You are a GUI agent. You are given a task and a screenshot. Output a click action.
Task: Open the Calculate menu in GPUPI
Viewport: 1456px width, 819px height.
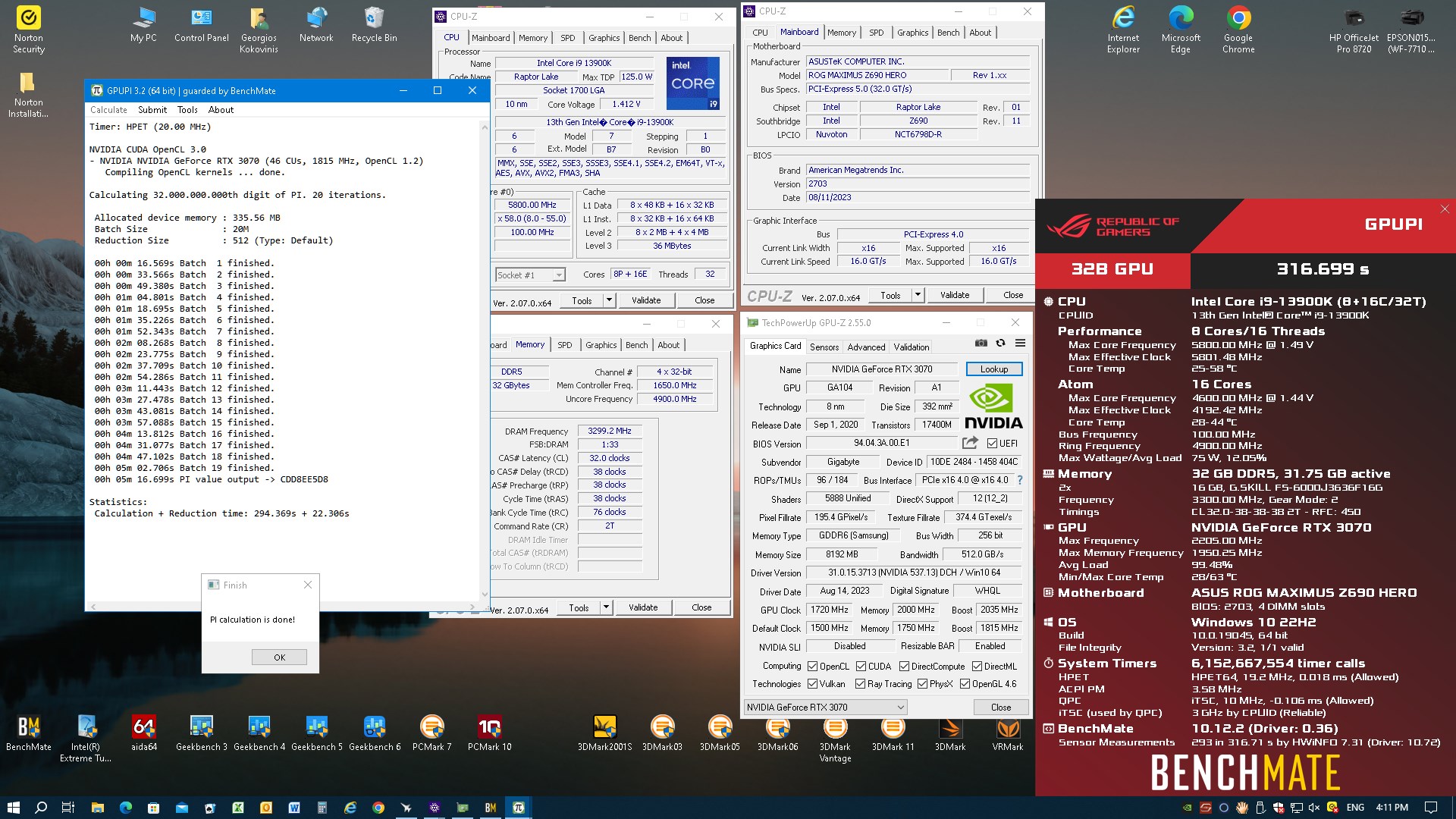(109, 110)
